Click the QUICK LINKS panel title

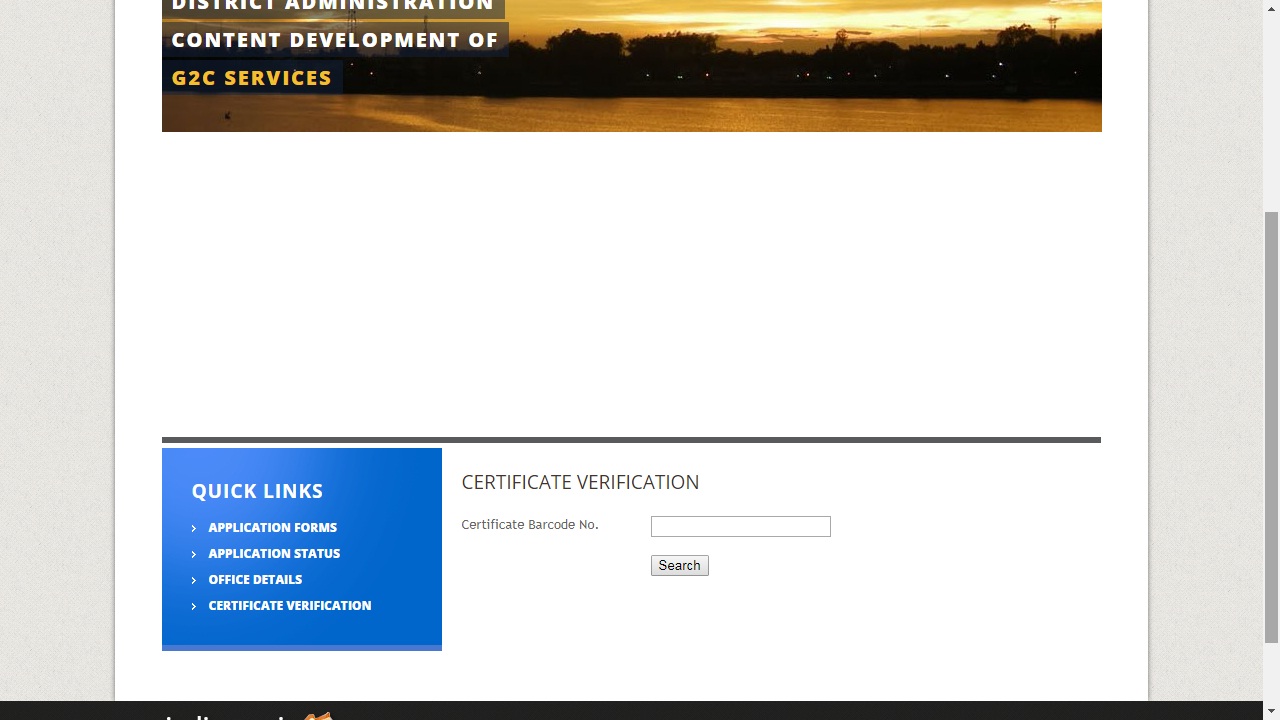tap(257, 491)
